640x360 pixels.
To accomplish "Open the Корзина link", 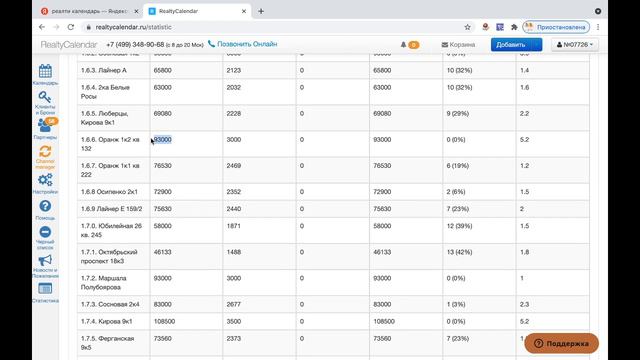I will coord(458,44).
